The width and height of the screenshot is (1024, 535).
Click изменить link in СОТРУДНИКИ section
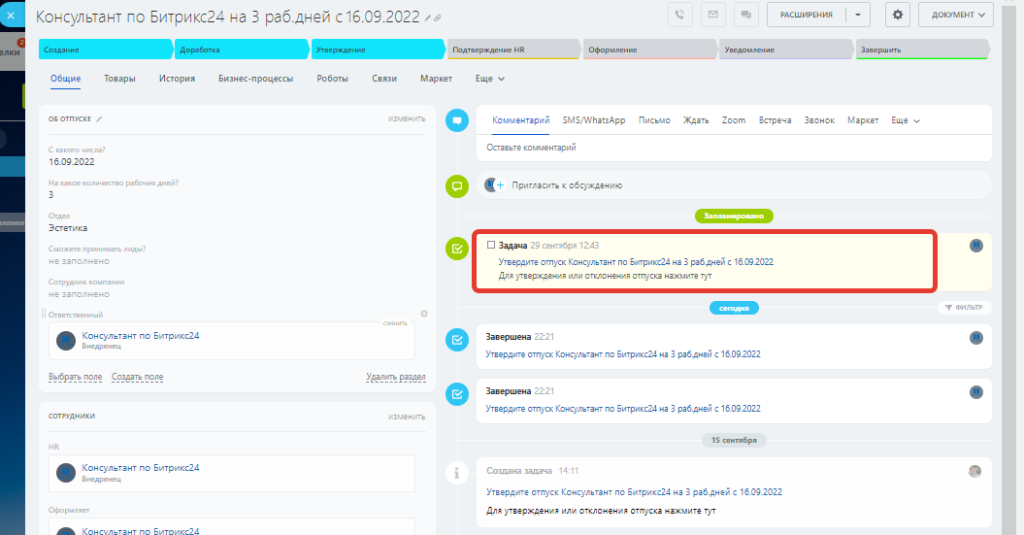(x=406, y=417)
